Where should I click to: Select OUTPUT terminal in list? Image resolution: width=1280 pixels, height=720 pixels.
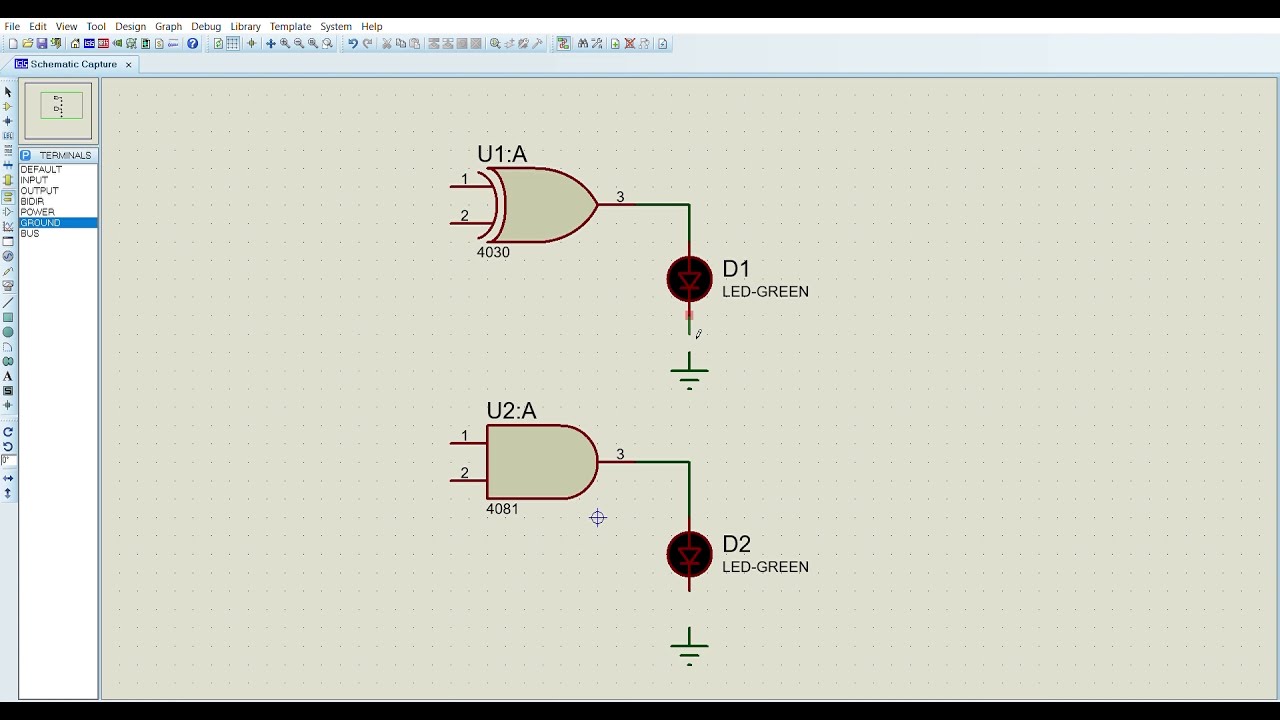[58, 191]
